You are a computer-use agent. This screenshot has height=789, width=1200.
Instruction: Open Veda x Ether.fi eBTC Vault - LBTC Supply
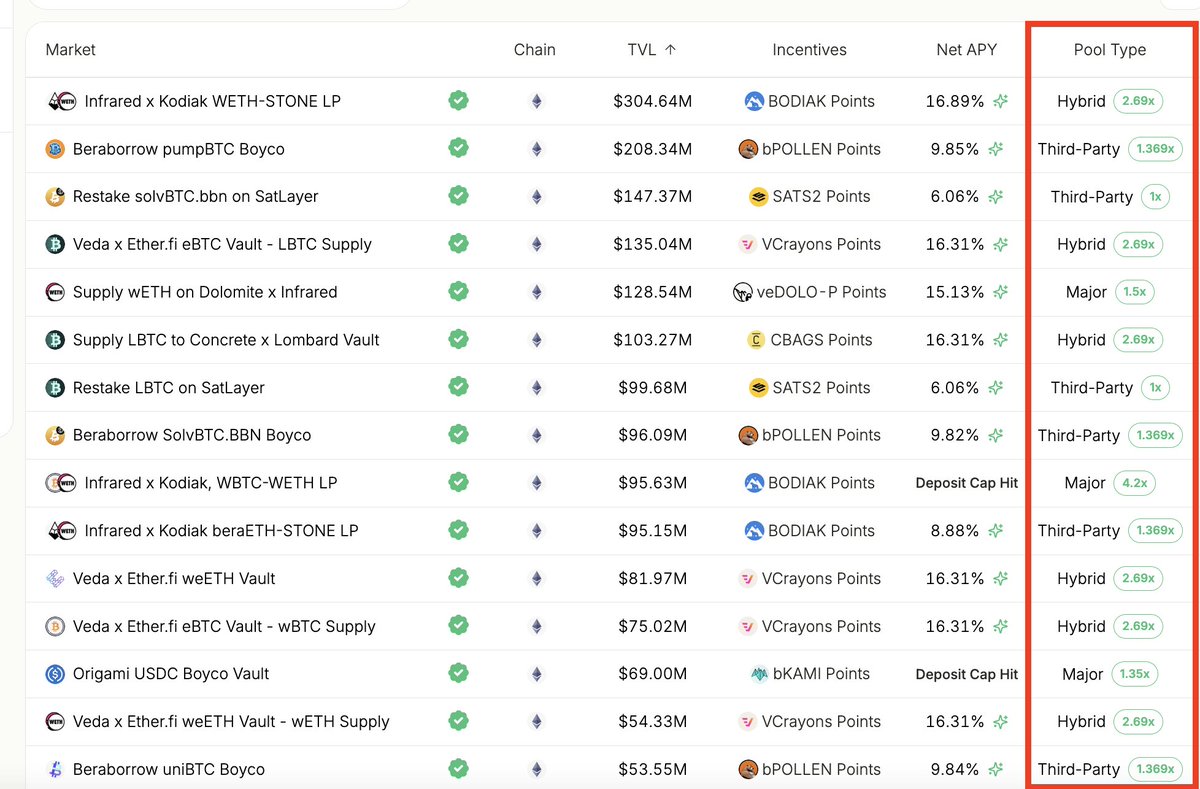(x=222, y=244)
